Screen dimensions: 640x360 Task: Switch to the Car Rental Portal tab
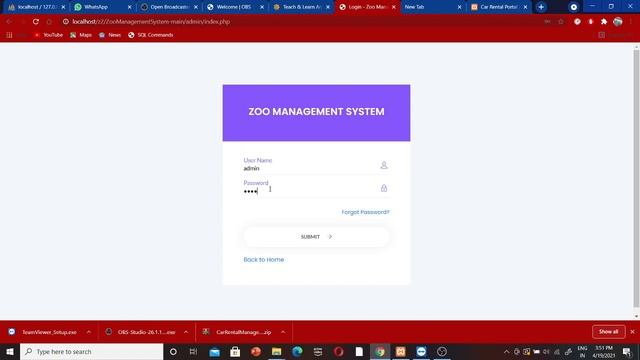pyautogui.click(x=499, y=7)
